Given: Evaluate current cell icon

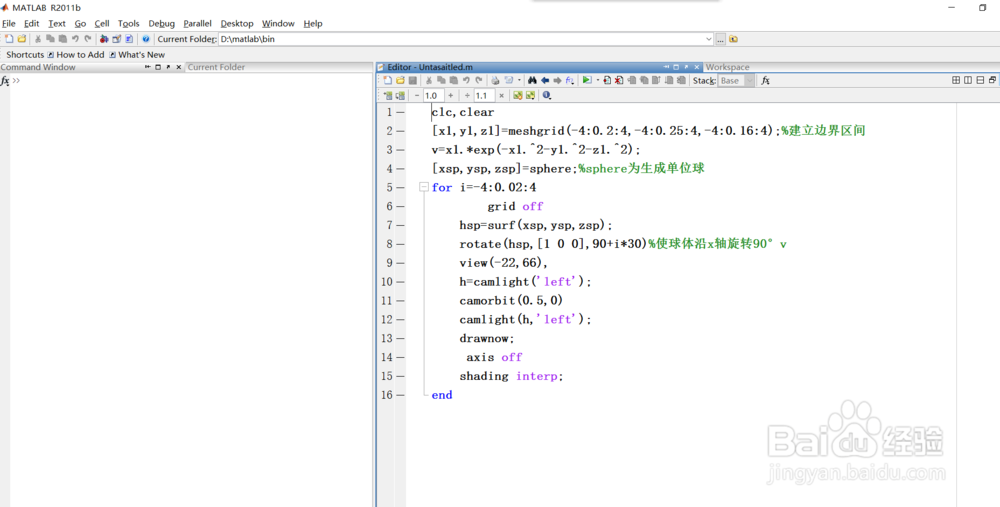Looking at the screenshot, I should 387,96.
